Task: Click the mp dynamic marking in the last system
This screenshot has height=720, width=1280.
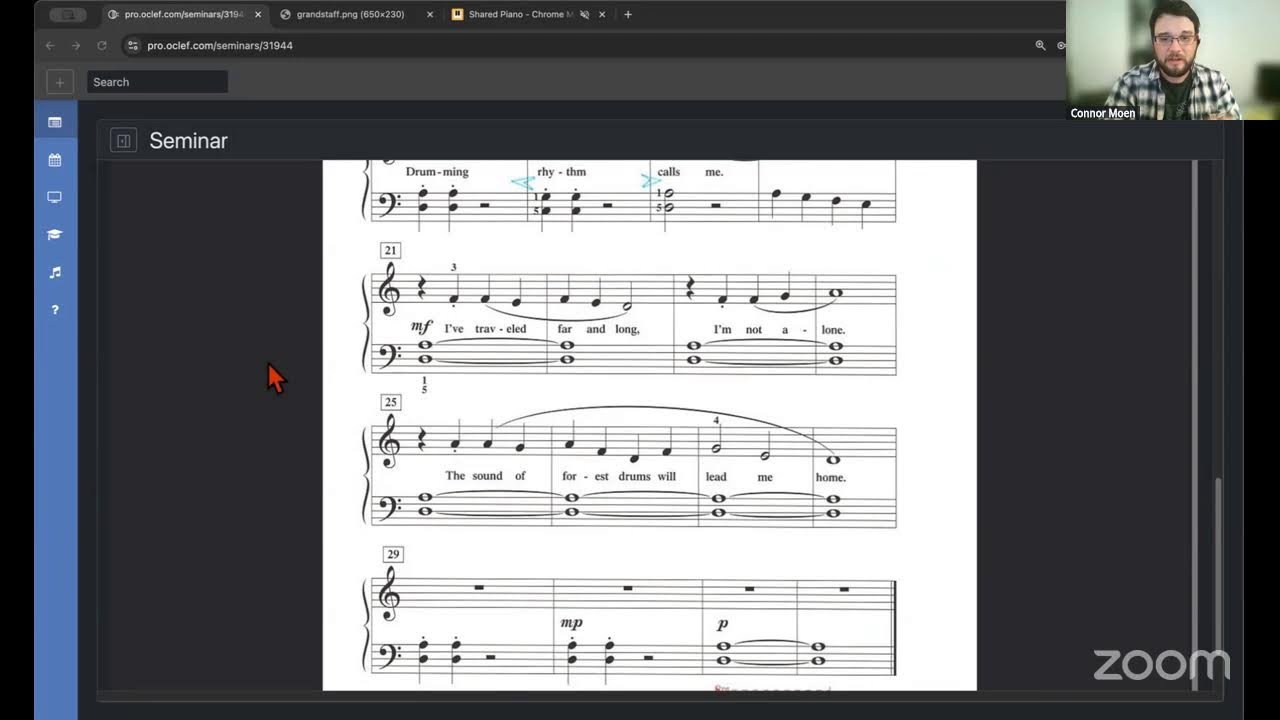Action: pos(571,623)
